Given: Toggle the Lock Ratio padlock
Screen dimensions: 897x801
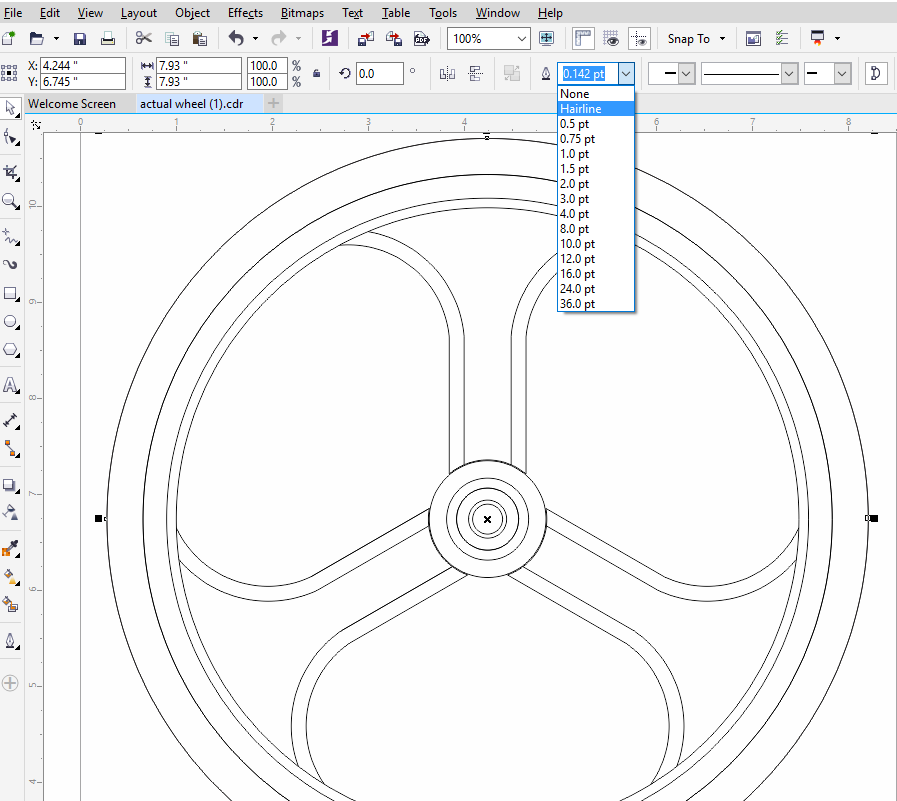Looking at the screenshot, I should 316,73.
